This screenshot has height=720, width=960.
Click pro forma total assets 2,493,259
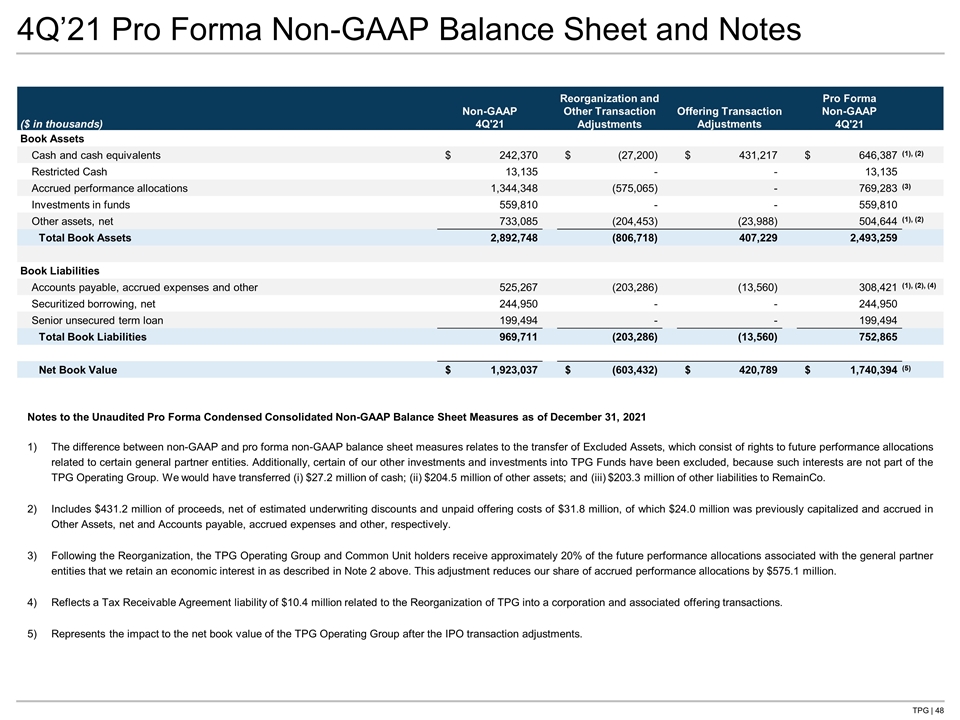[x=874, y=238]
